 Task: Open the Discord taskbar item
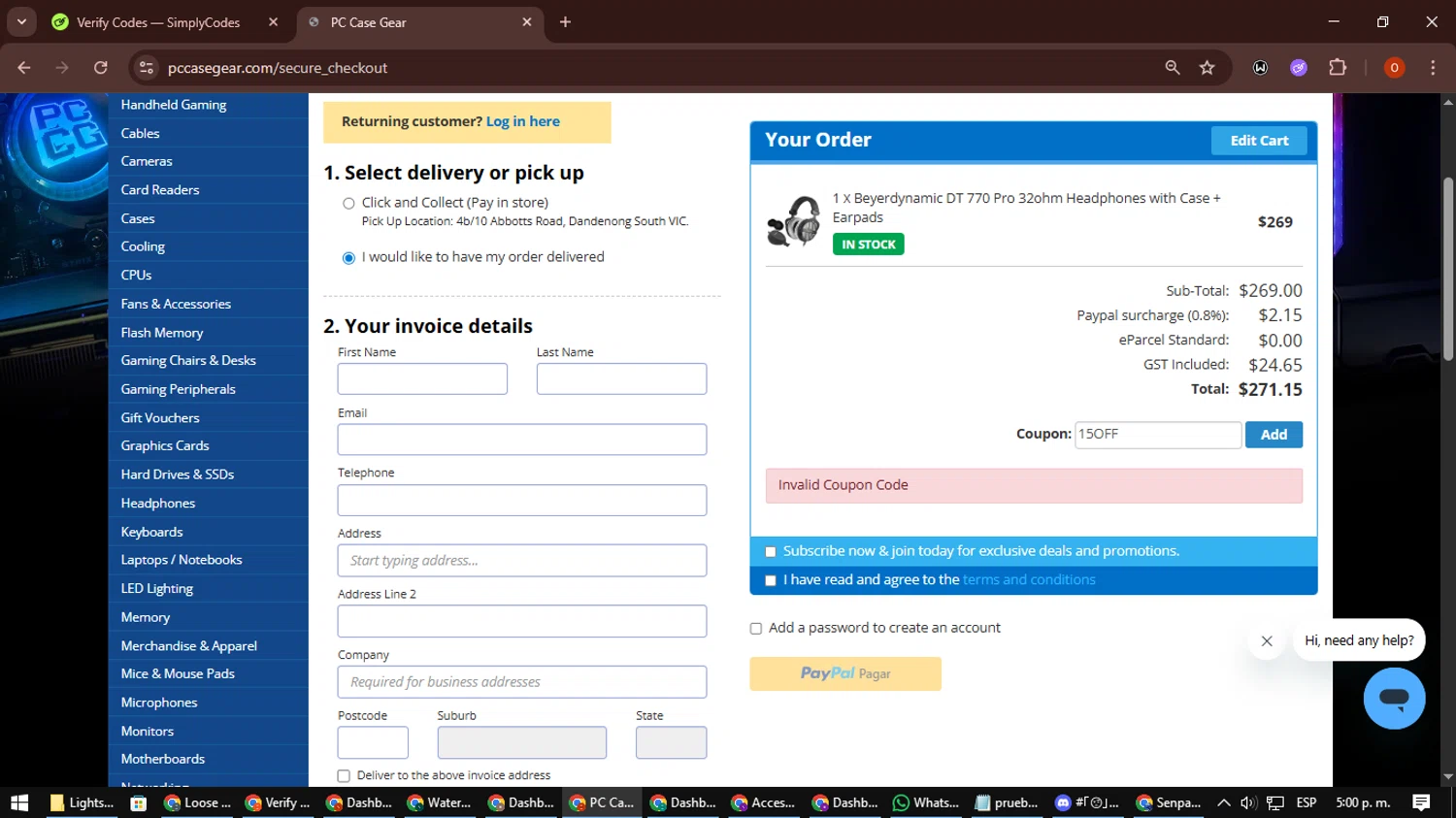pos(1088,802)
